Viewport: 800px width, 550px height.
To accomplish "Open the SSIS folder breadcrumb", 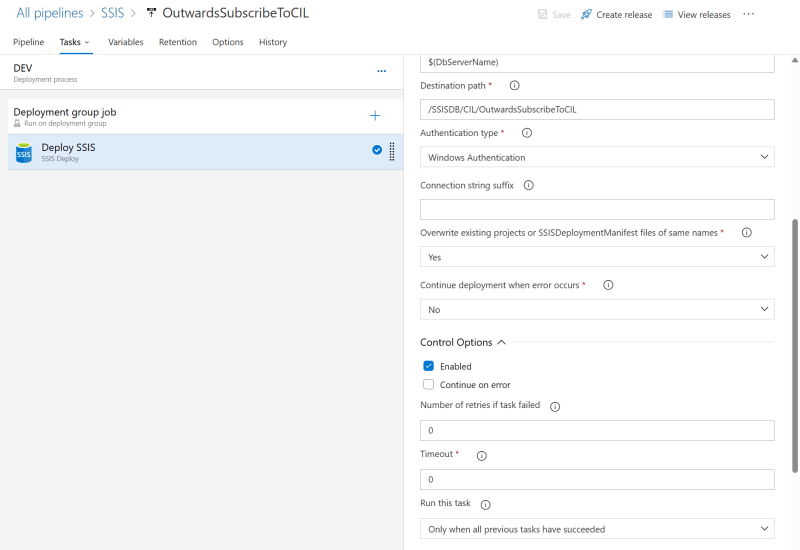I will [x=112, y=13].
